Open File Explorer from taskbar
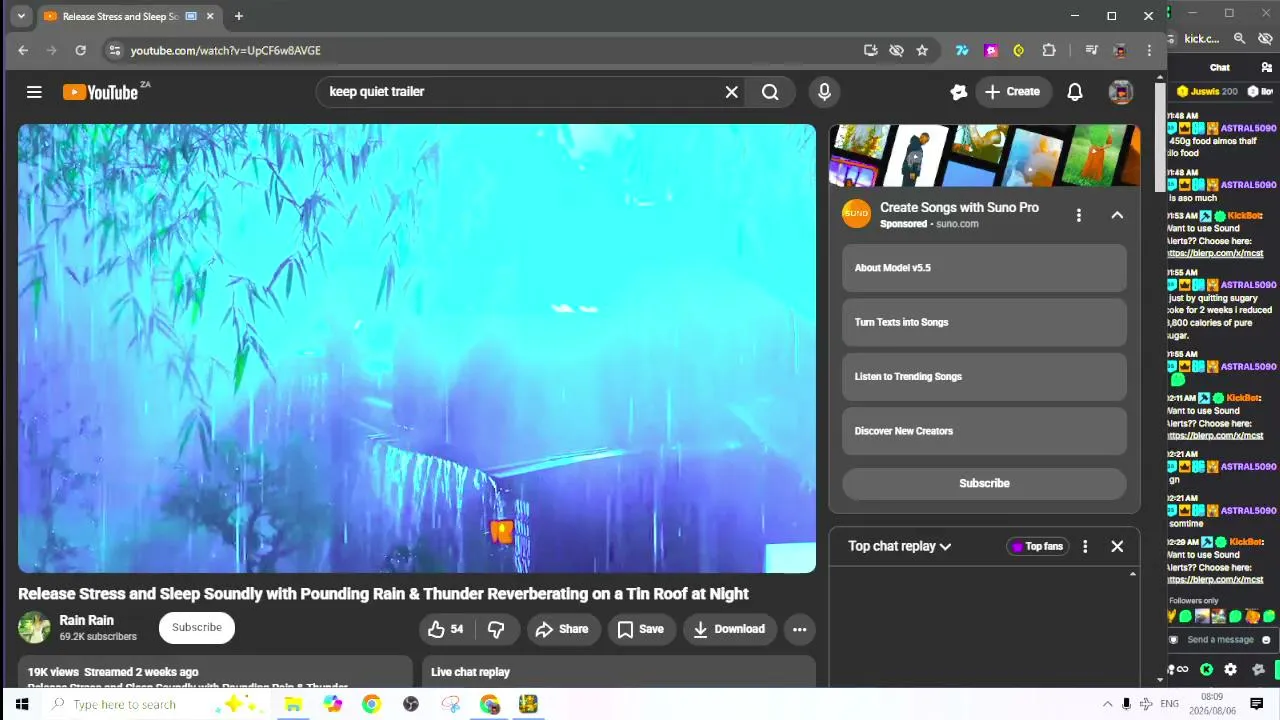1280x720 pixels. click(293, 704)
